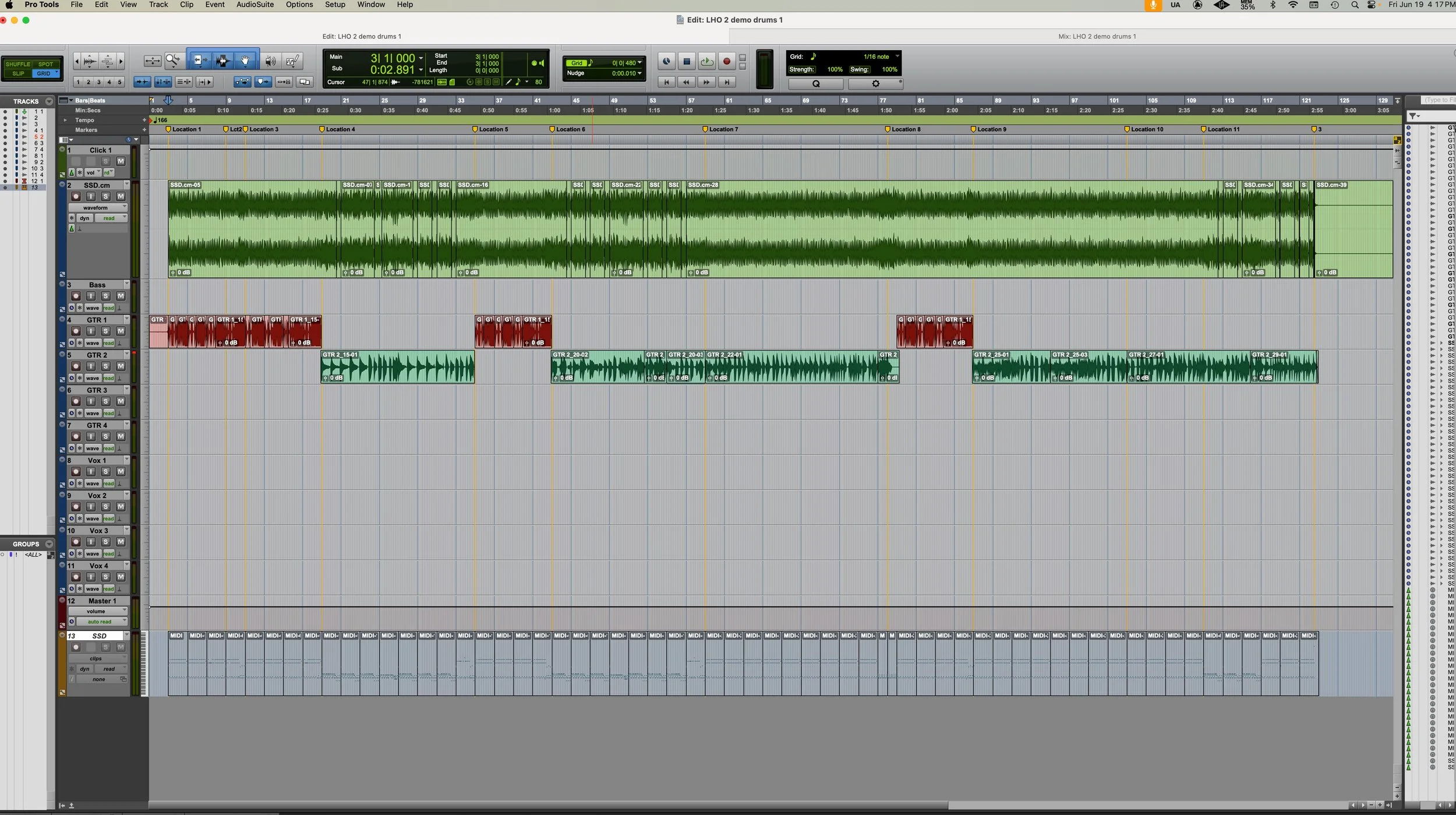
Task: Click the audio waveform zoom icon
Action: (x=90, y=61)
